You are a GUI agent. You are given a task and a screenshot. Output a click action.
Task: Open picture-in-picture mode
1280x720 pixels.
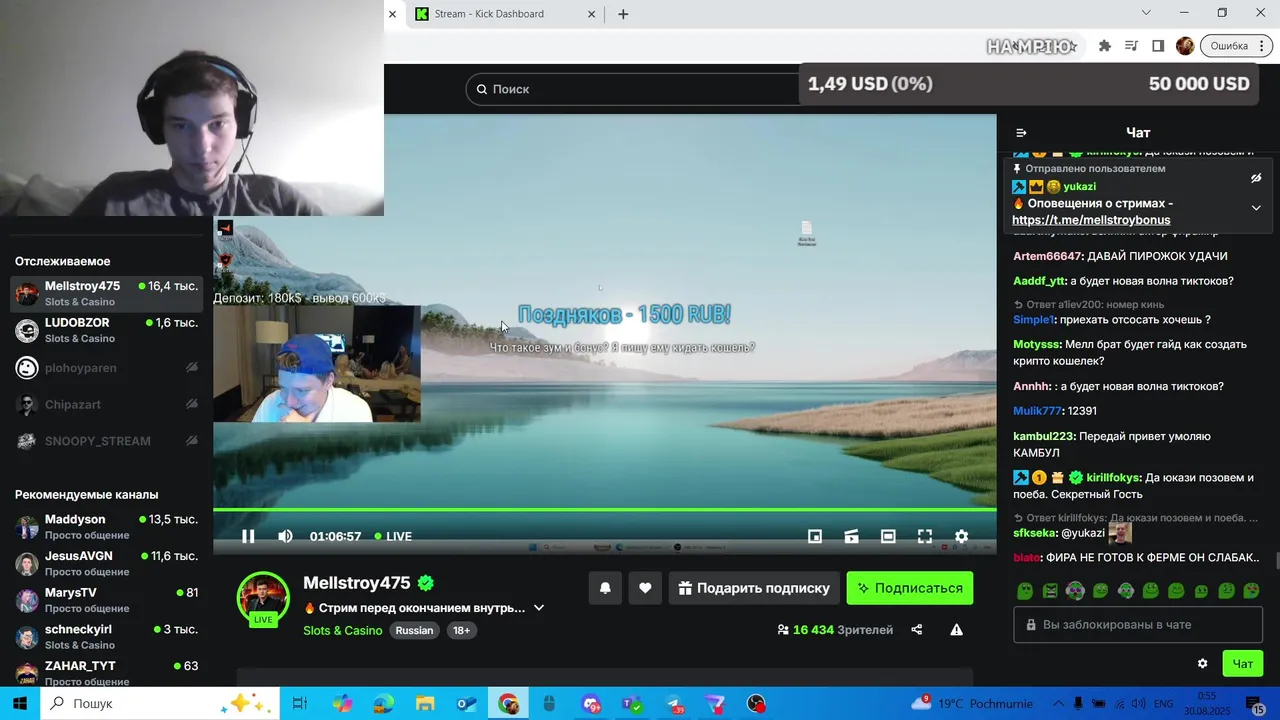[x=815, y=536]
